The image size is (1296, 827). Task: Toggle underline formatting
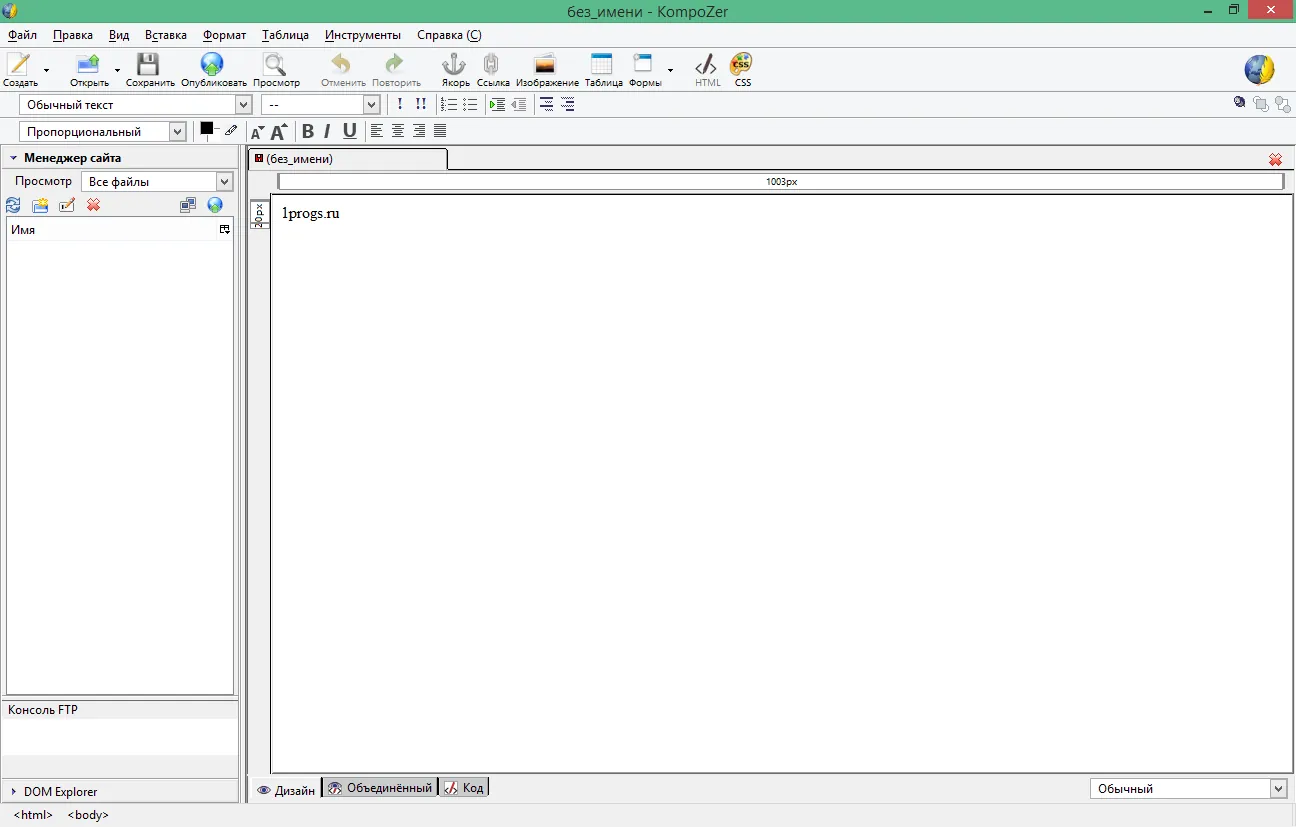349,131
